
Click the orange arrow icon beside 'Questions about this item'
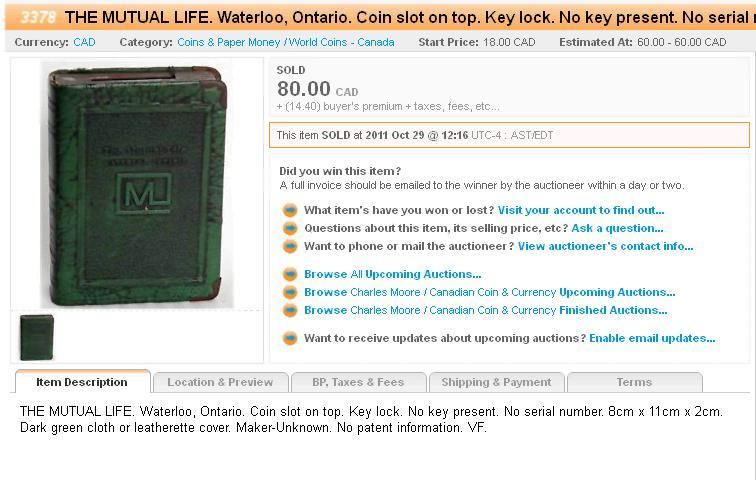click(x=290, y=228)
